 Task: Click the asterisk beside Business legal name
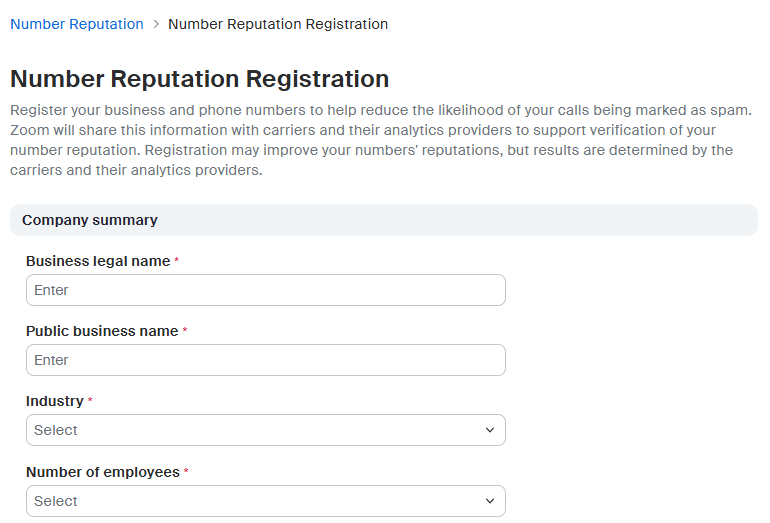tap(177, 261)
